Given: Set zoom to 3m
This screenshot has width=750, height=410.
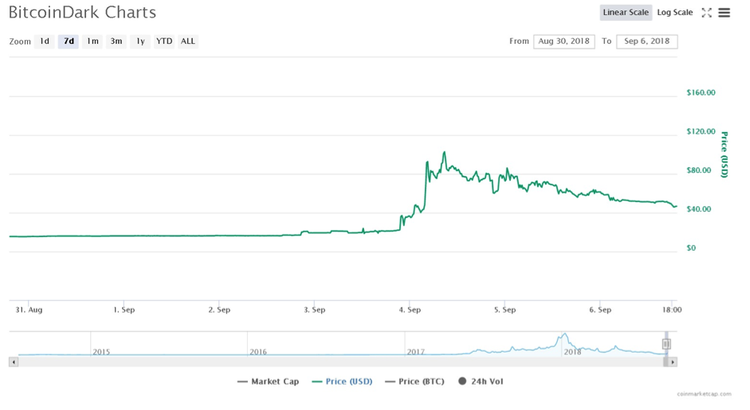Looking at the screenshot, I should pyautogui.click(x=116, y=41).
